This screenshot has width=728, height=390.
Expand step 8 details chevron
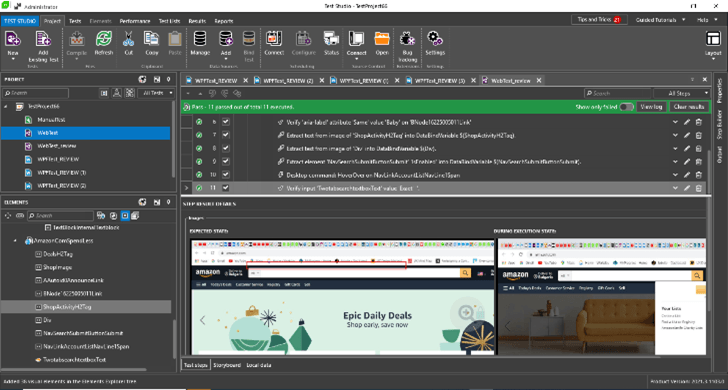[676, 149]
